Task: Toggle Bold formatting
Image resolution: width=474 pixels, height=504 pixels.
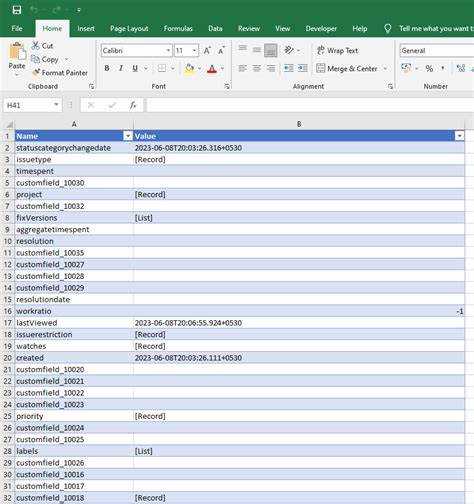Action: [107, 68]
